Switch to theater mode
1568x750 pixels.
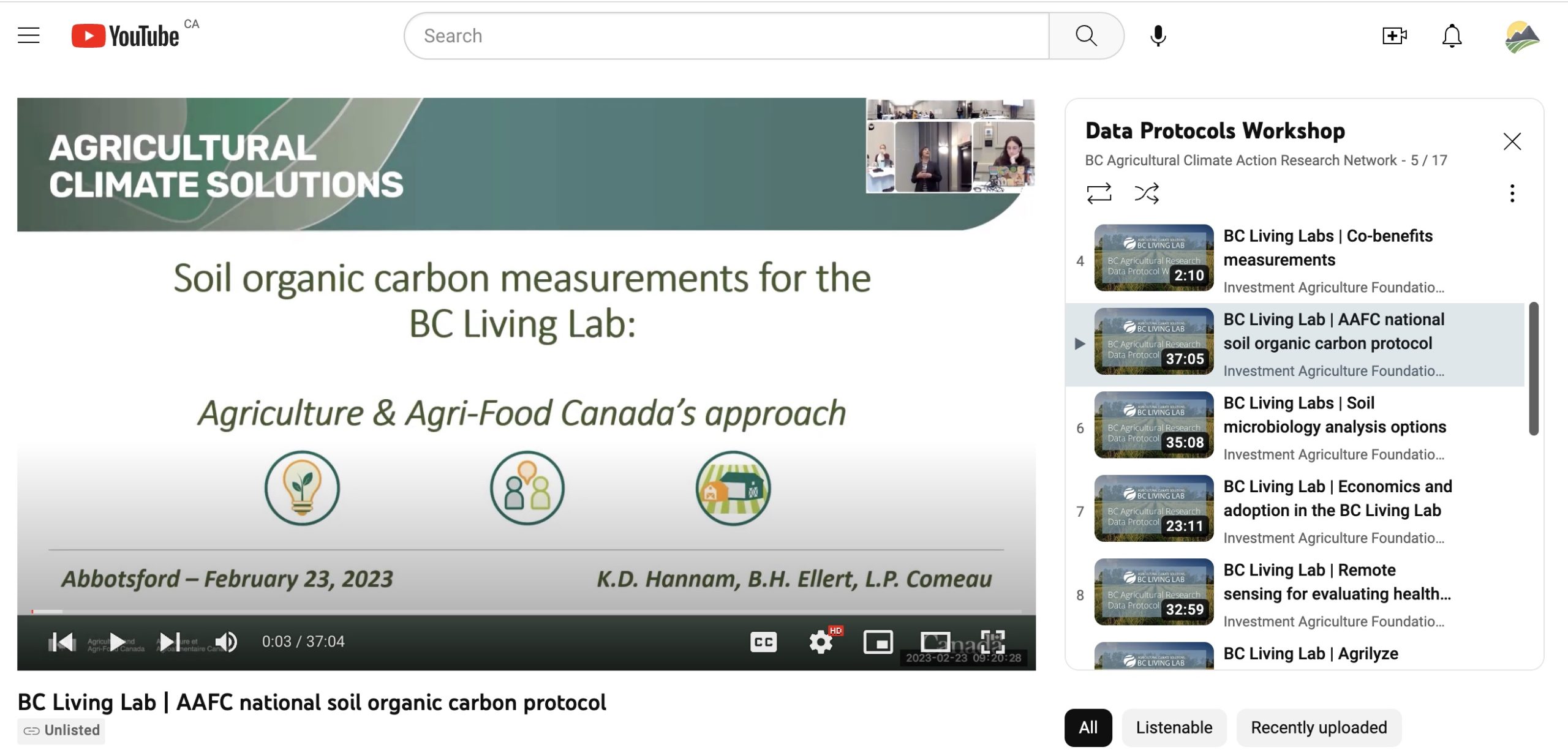pyautogui.click(x=935, y=642)
